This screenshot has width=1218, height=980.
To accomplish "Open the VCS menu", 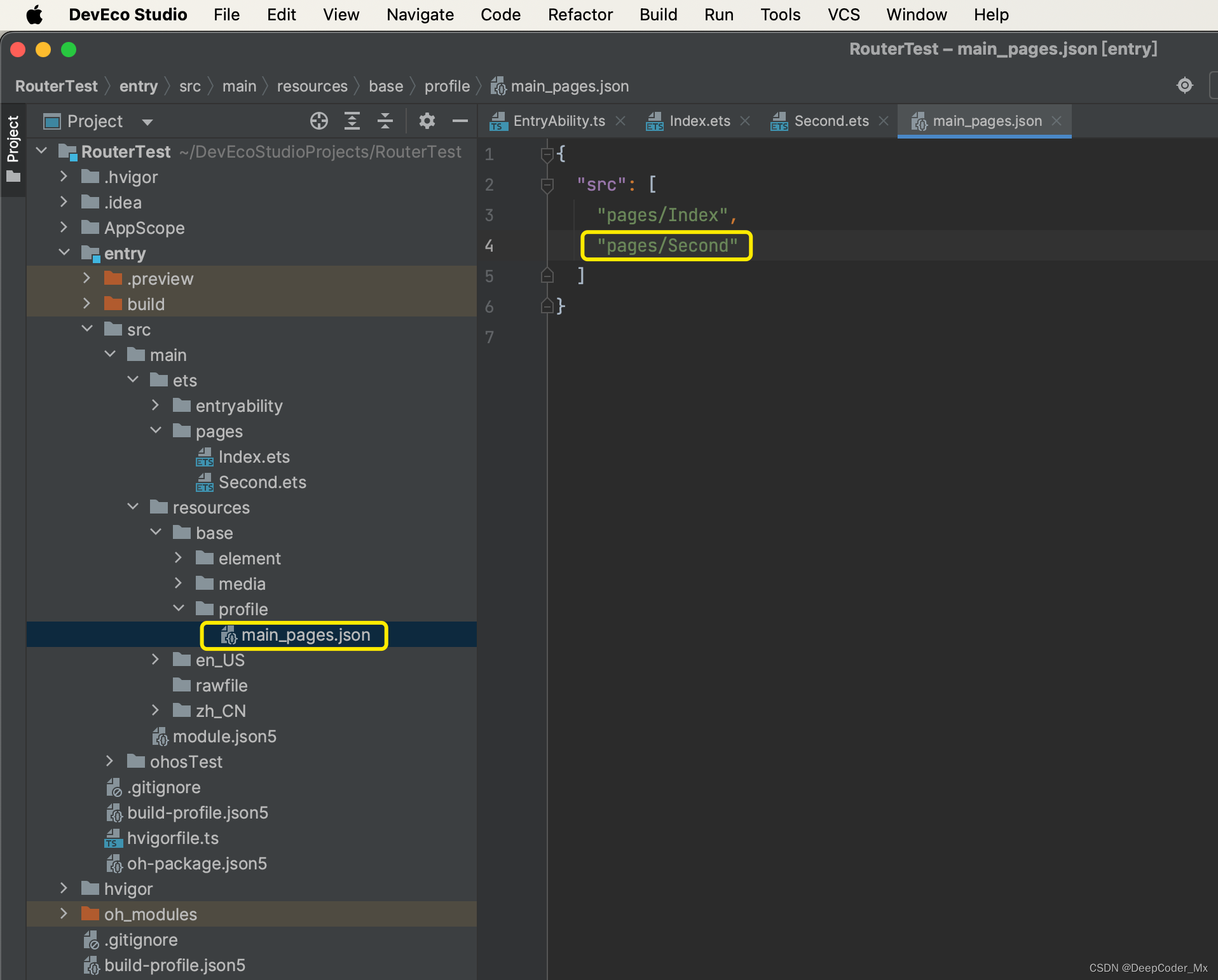I will 844,15.
